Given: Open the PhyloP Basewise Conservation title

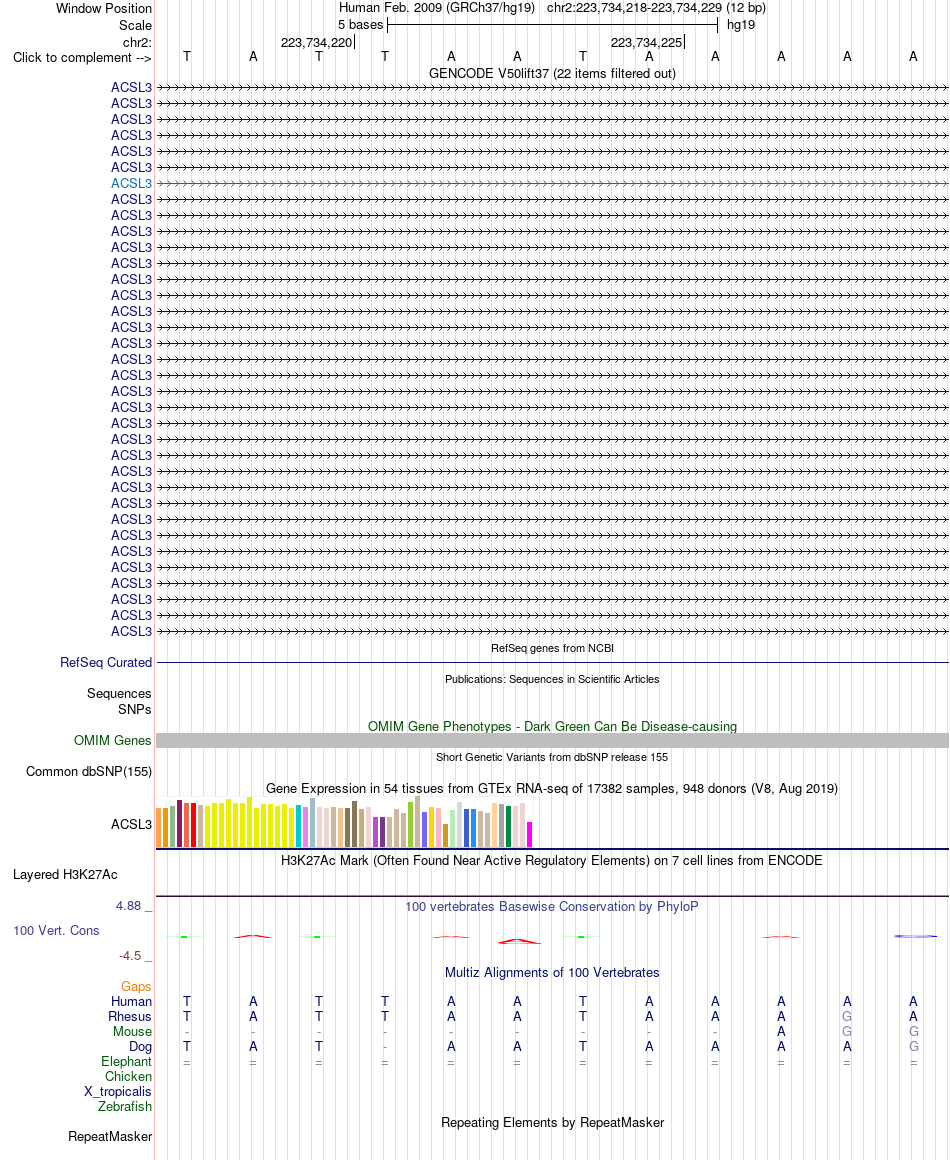Looking at the screenshot, I should (x=552, y=906).
